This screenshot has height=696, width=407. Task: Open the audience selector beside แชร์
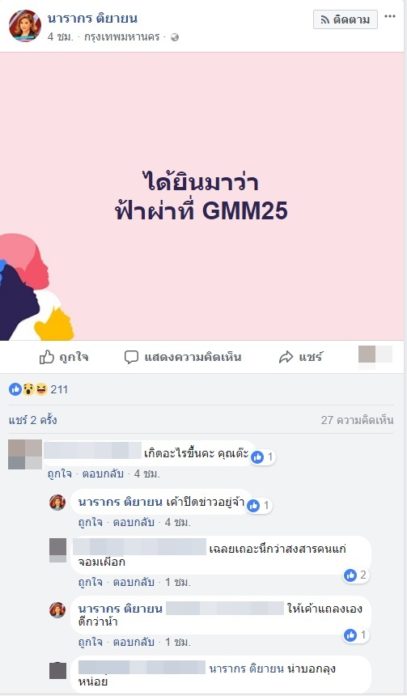tap(375, 355)
